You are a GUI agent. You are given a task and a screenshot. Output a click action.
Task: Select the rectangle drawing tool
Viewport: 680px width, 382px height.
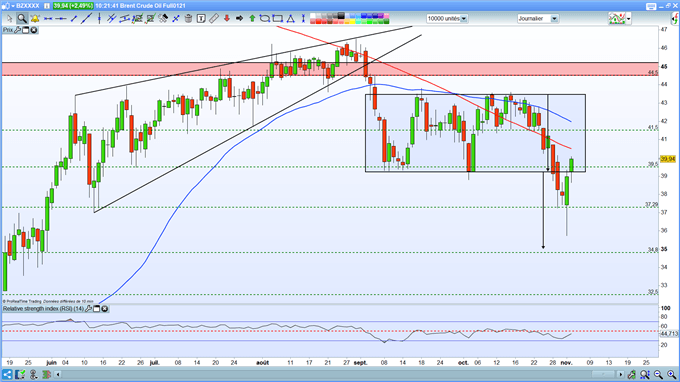pos(278,18)
